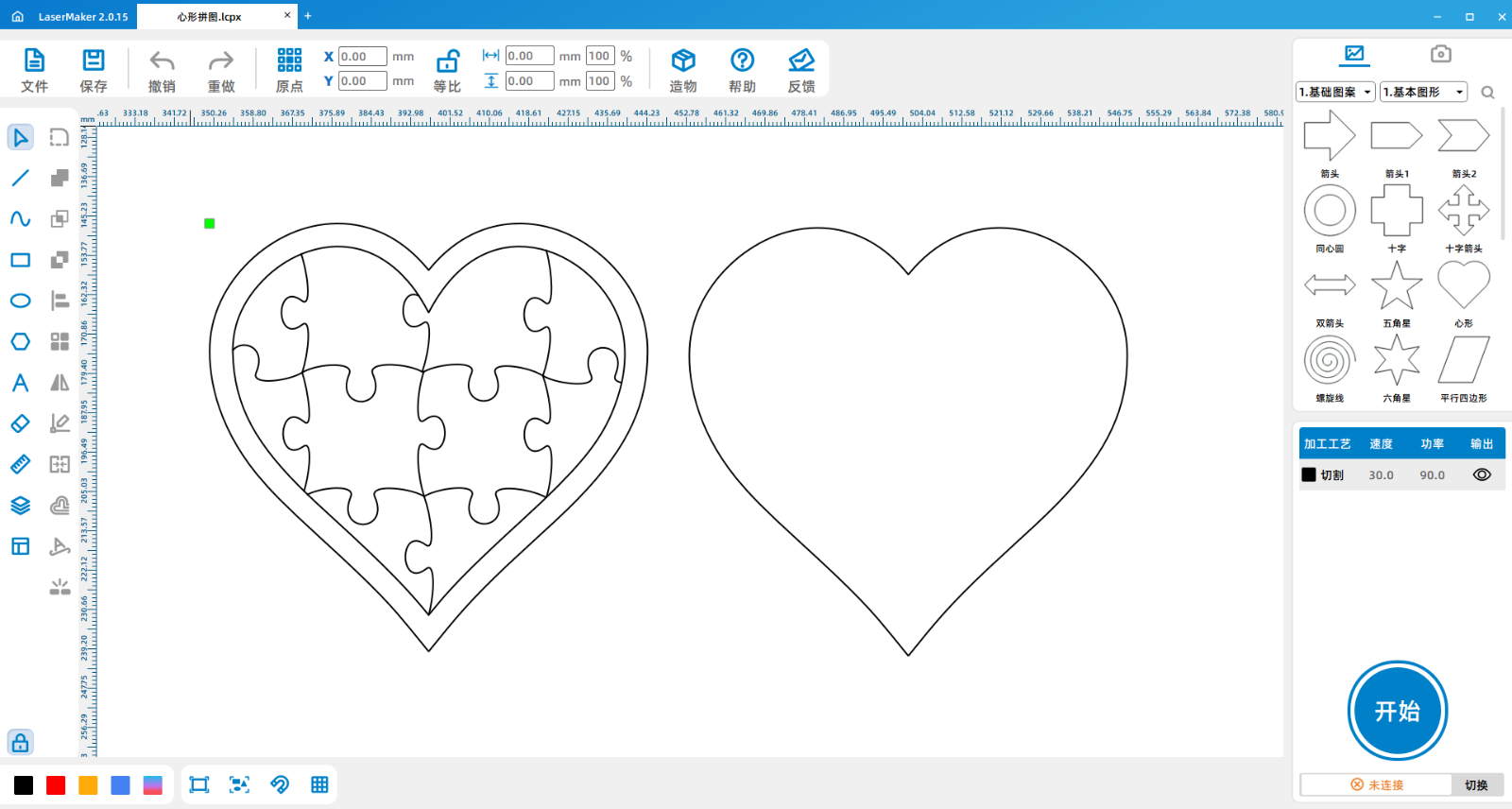1512x809 pixels.
Task: Open the 1.基本图形 shape dropdown
Action: (x=1423, y=92)
